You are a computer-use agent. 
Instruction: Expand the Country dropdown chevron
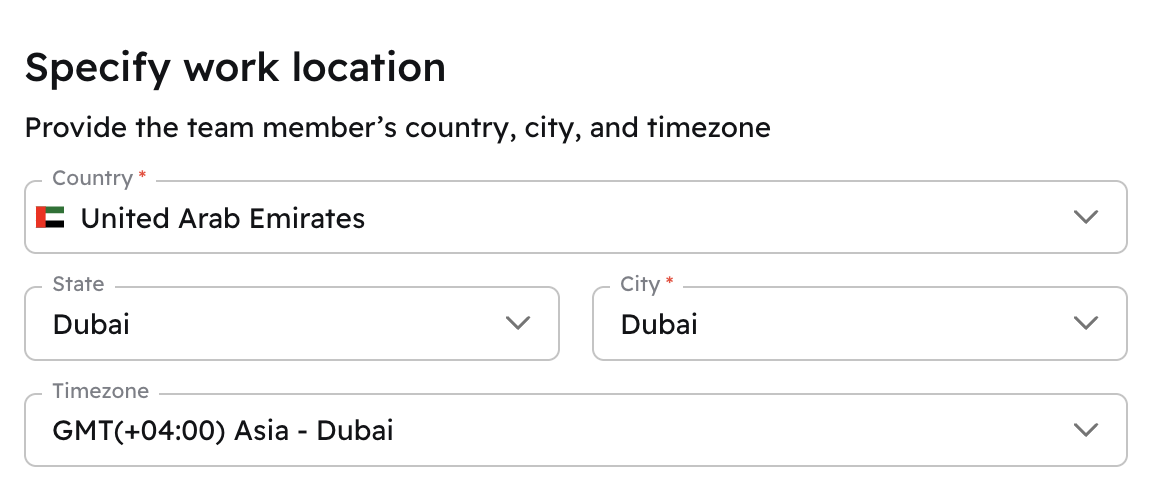coord(1085,217)
